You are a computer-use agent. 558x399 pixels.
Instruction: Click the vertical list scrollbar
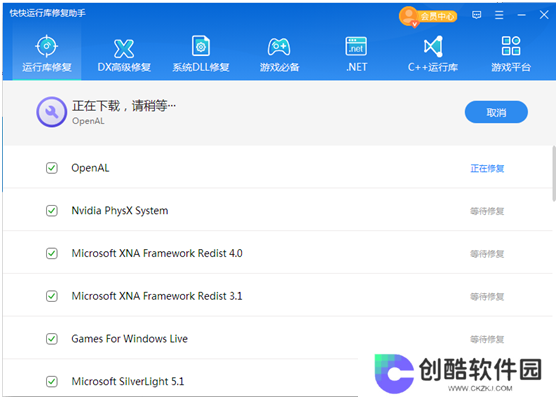point(554,174)
